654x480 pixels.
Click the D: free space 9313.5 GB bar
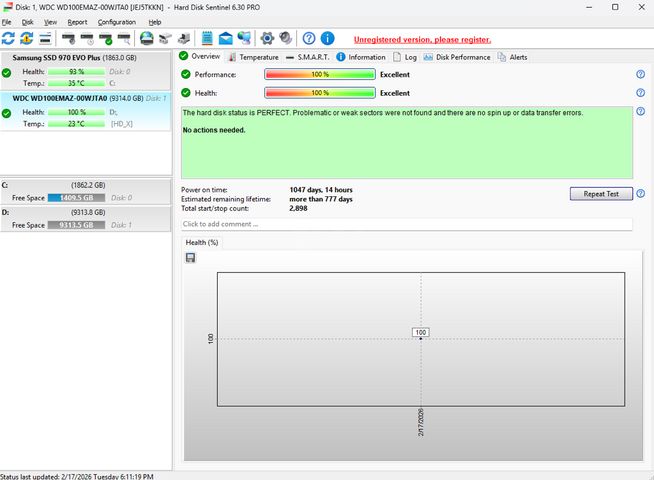coord(76,225)
